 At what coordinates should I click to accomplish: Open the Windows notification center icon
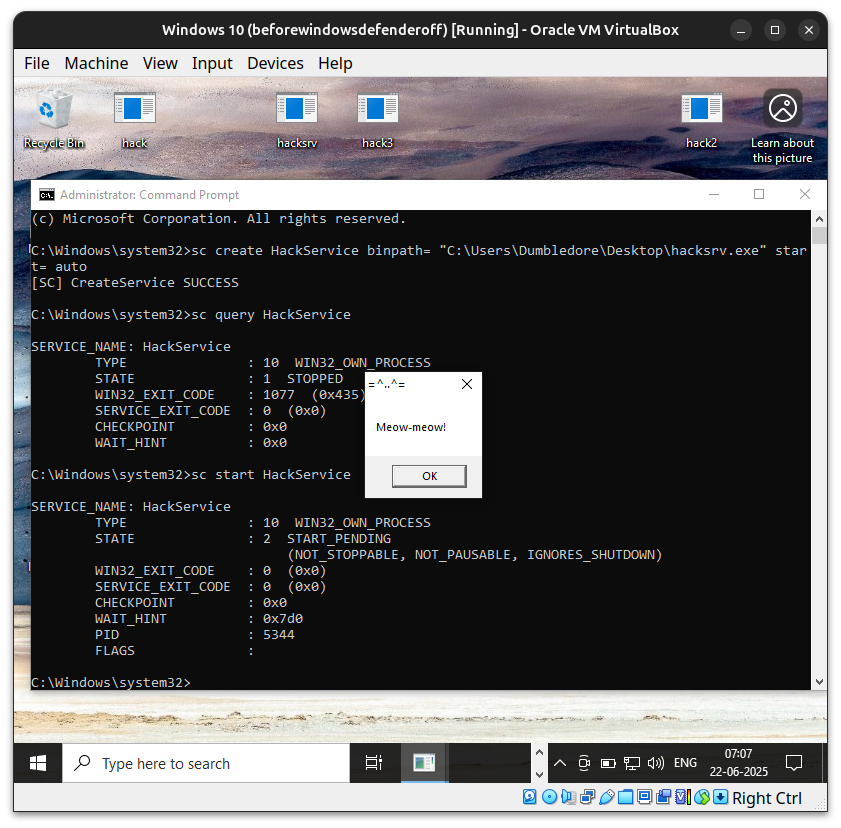(794, 763)
